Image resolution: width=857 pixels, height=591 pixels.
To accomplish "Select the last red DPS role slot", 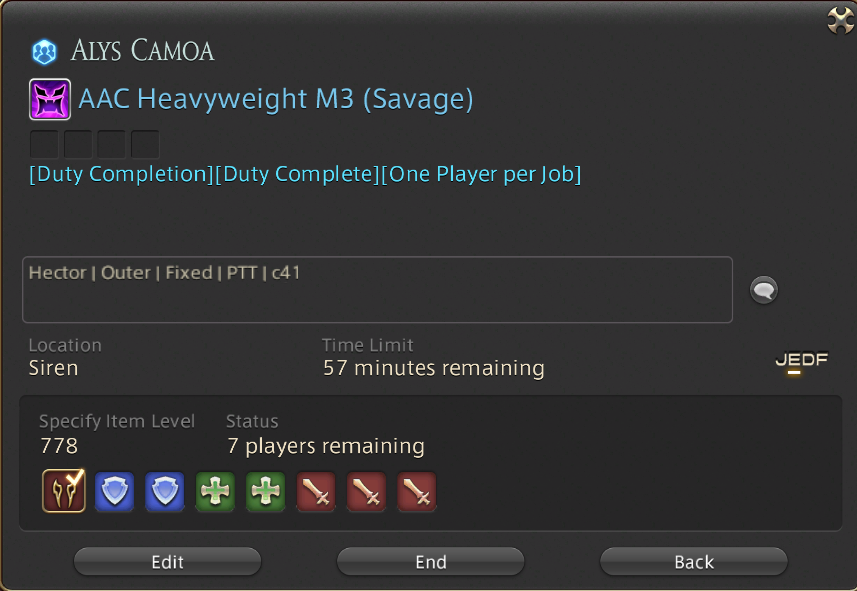I will [416, 491].
